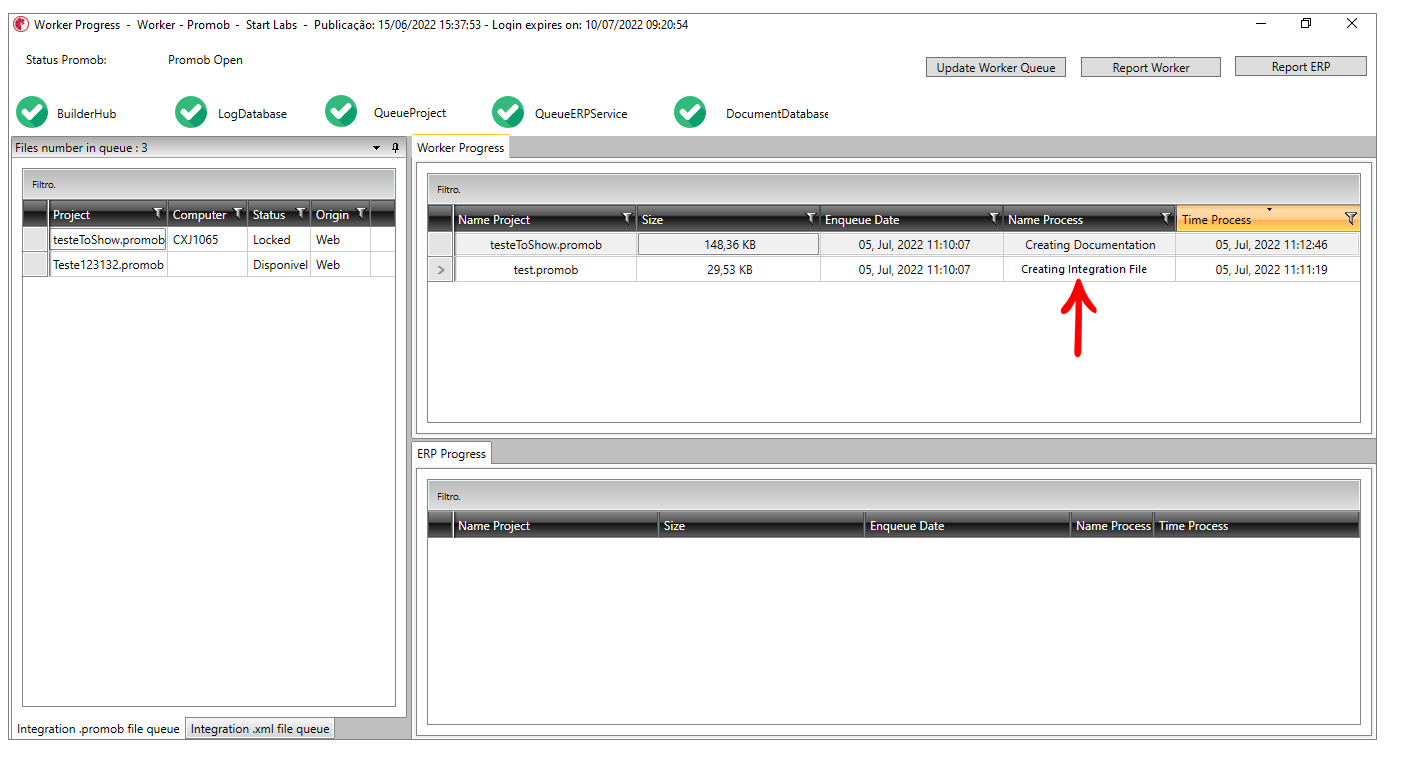
Task: Maximize the Worker Progress window
Action: pyautogui.click(x=1306, y=24)
